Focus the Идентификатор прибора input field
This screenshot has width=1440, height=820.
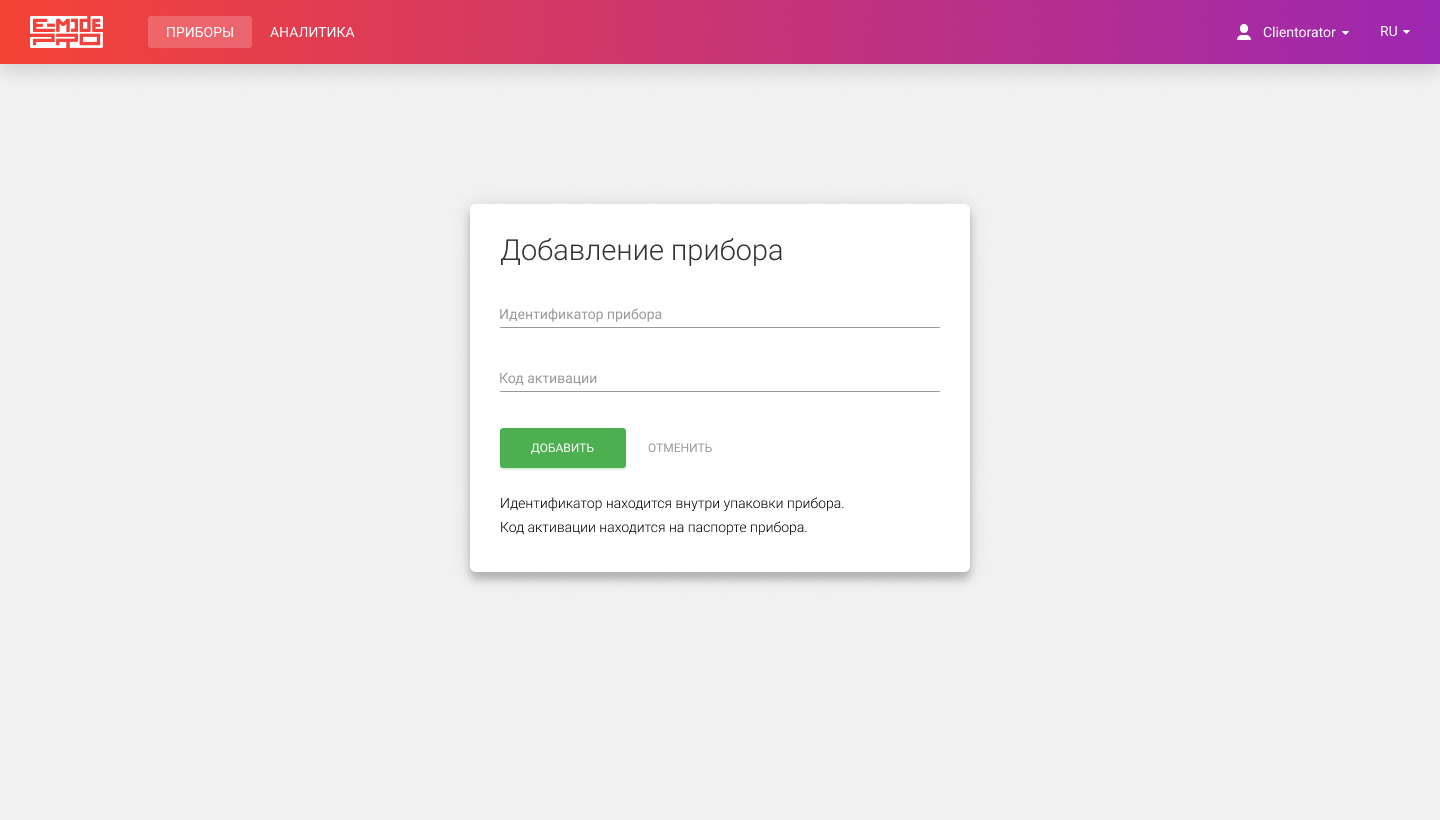coord(719,314)
